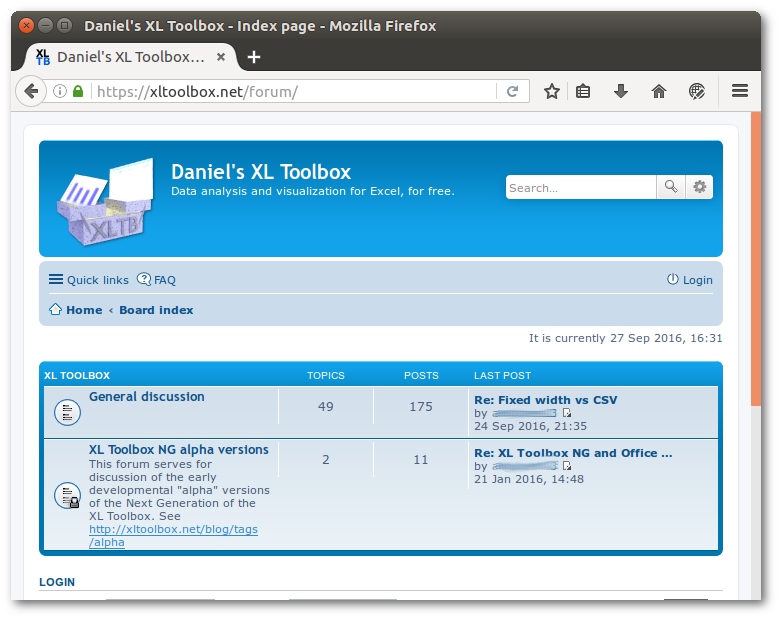780x619 pixels.
Task: Click posts count 175
Action: [421, 407]
